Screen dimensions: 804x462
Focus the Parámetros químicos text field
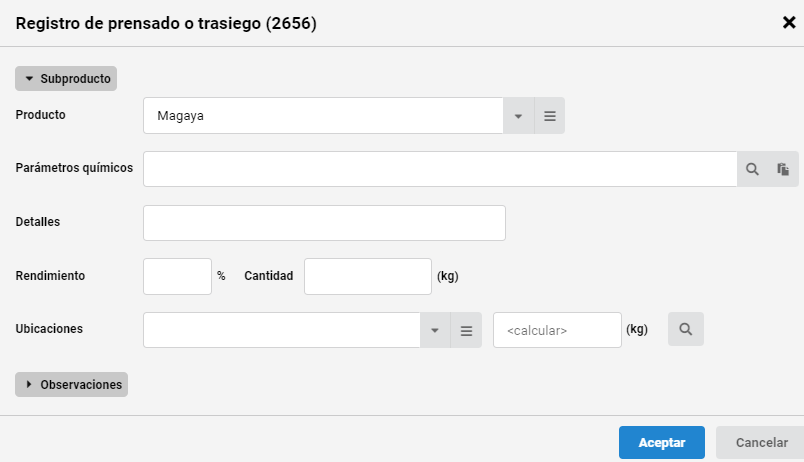click(x=440, y=169)
